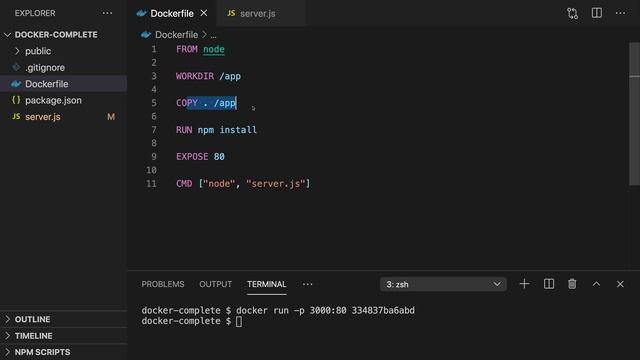Kill terminal with the trash icon
This screenshot has height=360, width=640.
tap(572, 284)
